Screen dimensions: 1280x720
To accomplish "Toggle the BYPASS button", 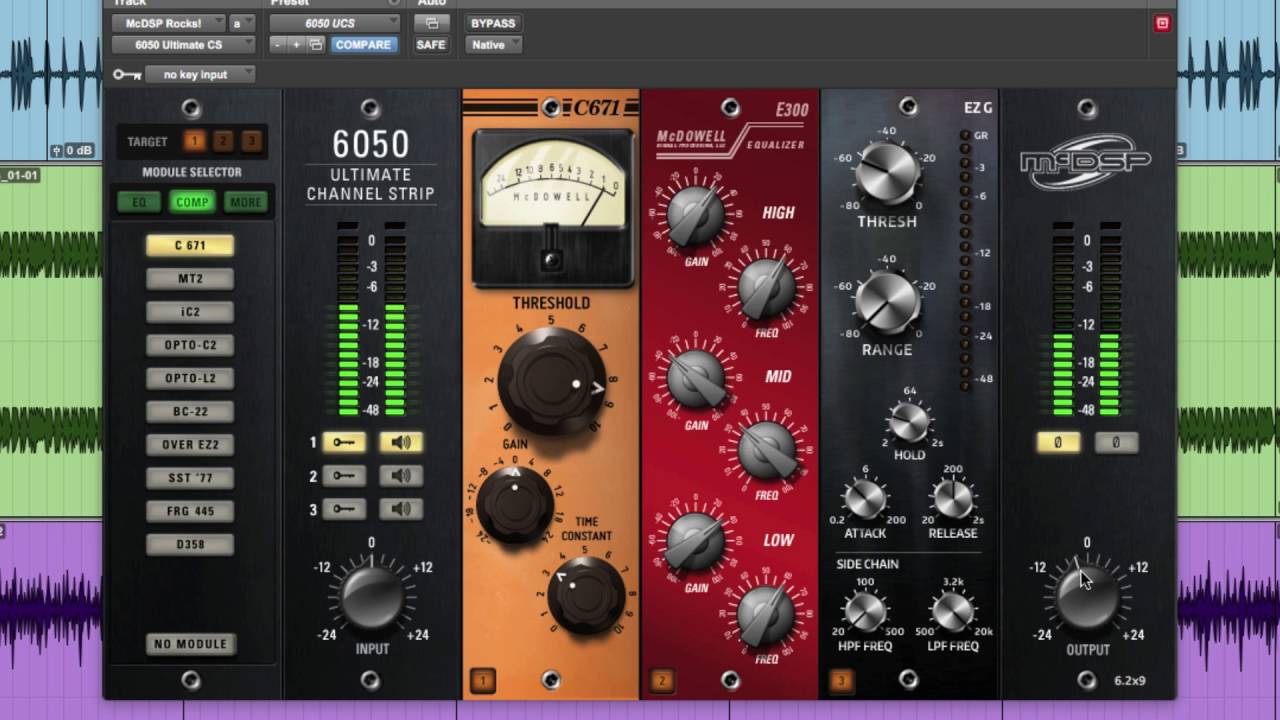I will tap(493, 23).
